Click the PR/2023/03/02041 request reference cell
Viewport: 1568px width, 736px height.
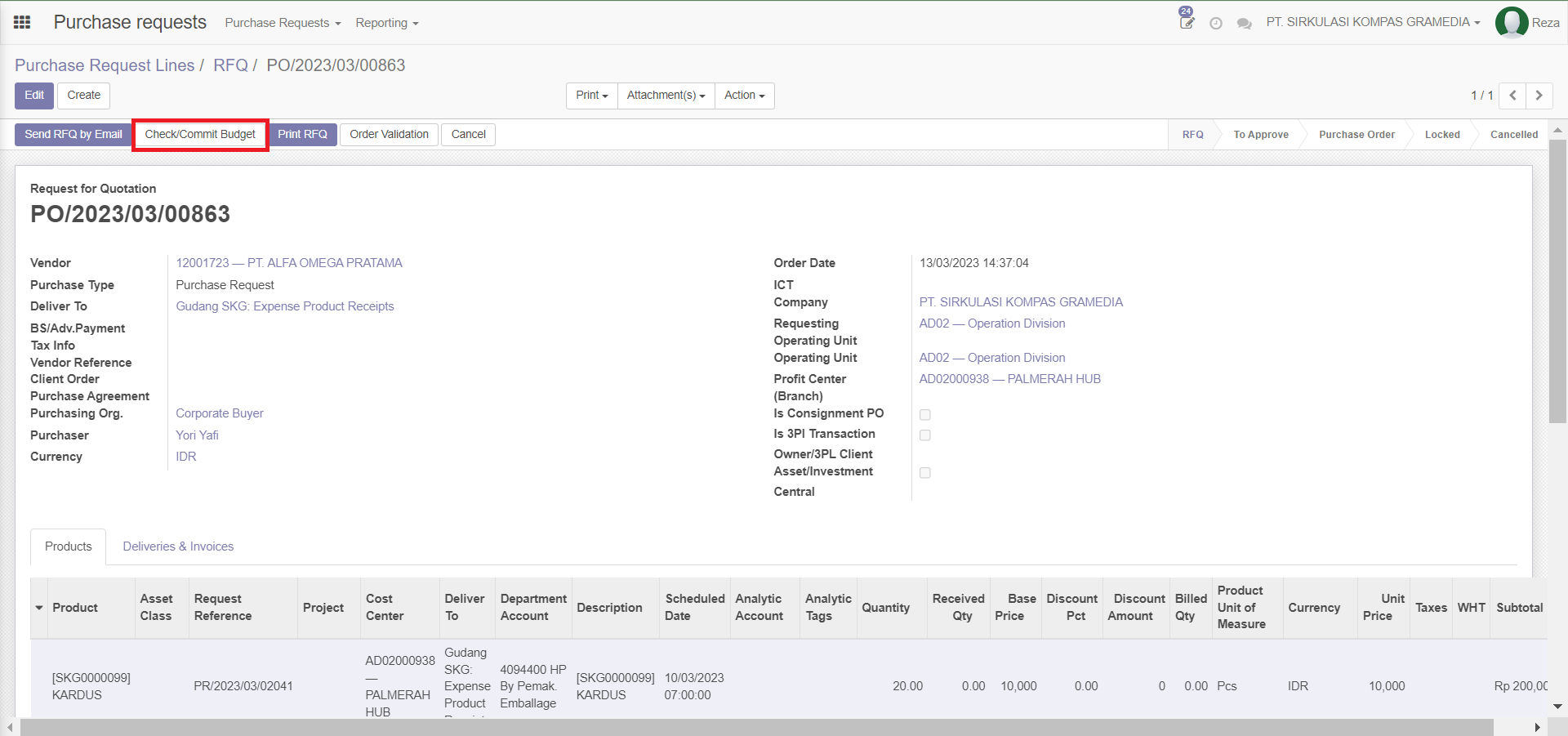point(243,686)
